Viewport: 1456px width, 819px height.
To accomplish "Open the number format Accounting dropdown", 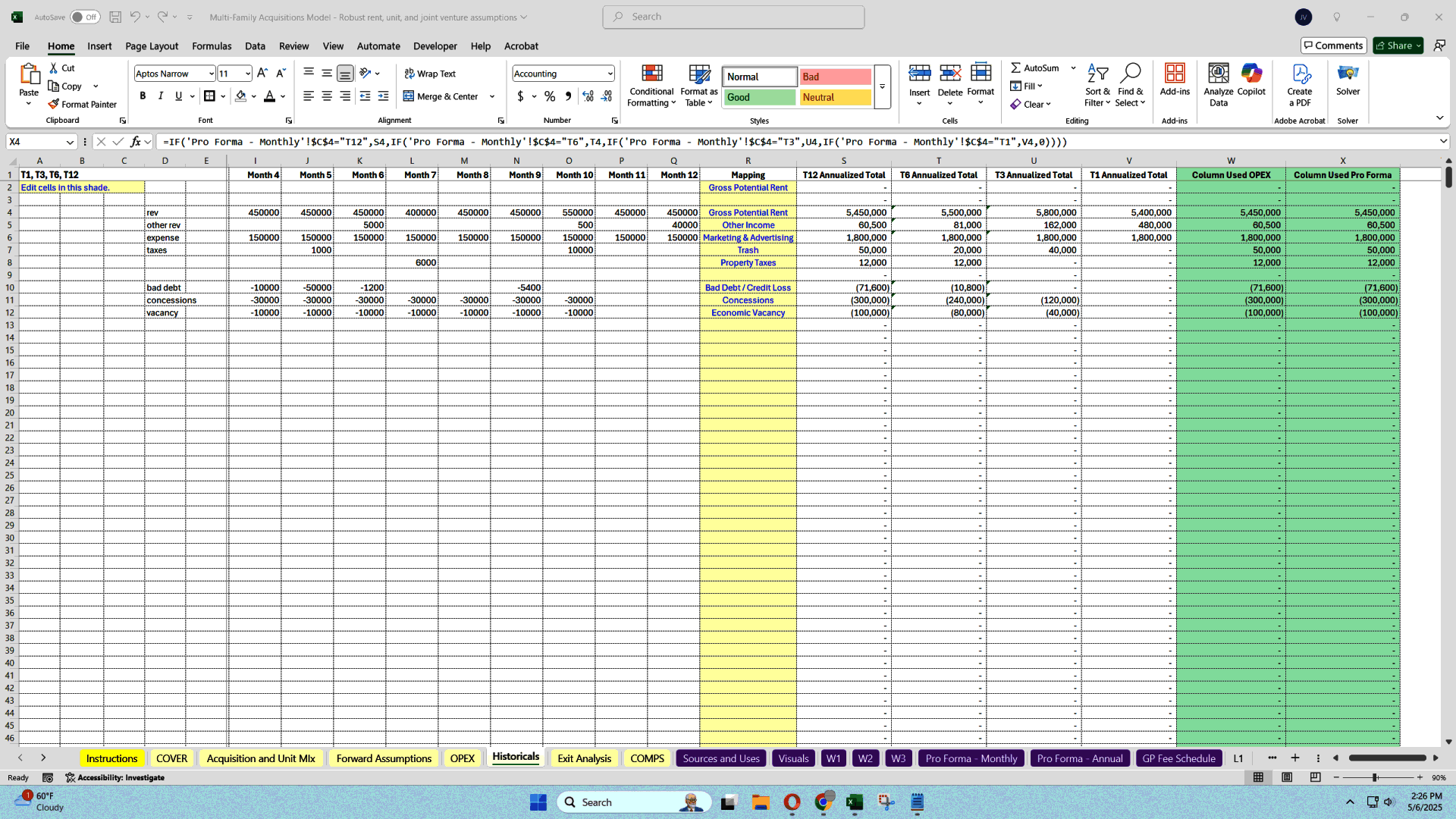I will (x=610, y=74).
